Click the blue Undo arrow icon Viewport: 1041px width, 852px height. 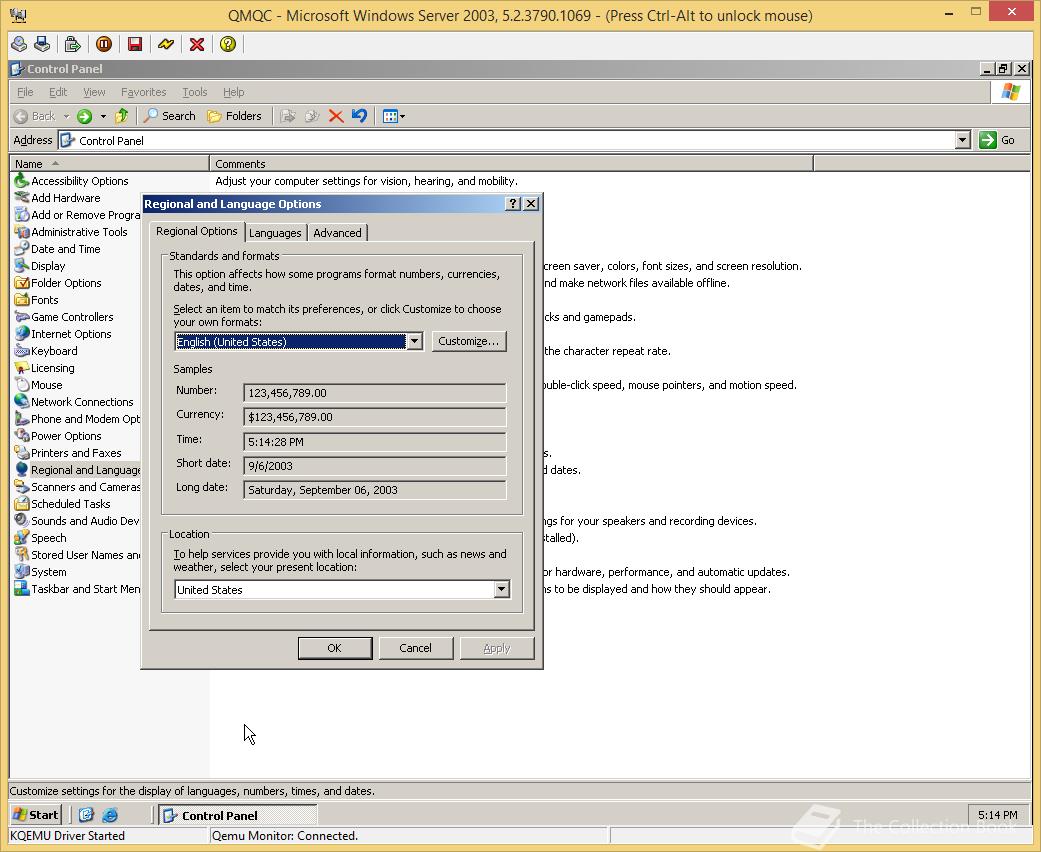tap(359, 116)
